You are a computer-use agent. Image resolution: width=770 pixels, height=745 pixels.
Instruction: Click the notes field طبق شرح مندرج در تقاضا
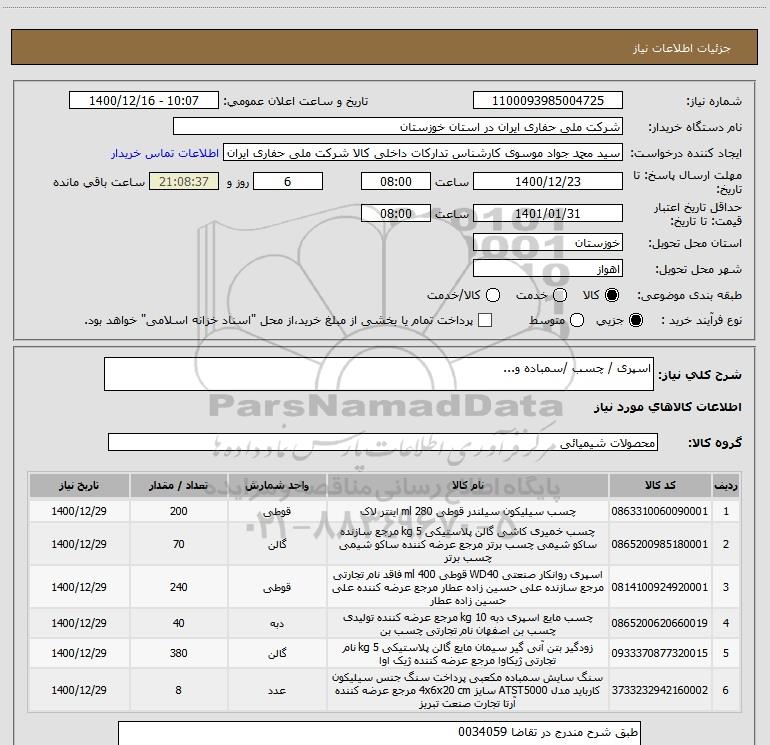[x=379, y=733]
